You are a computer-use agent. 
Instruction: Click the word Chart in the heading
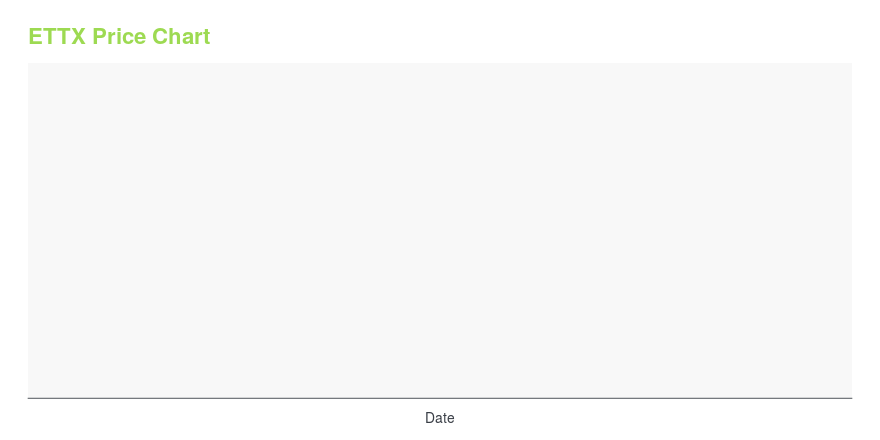pos(181,36)
